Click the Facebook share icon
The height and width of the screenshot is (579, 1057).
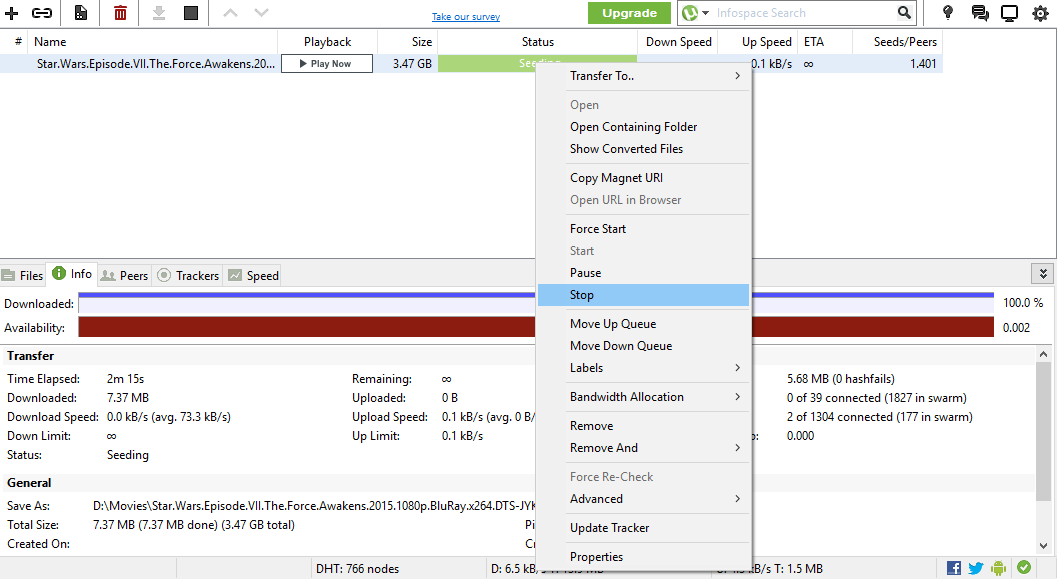point(952,567)
